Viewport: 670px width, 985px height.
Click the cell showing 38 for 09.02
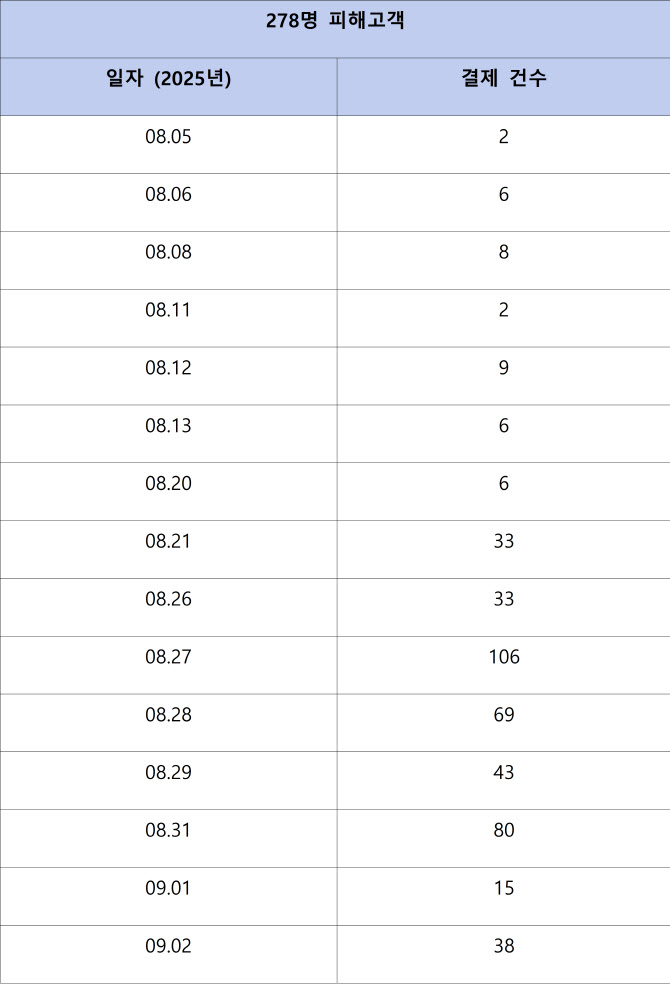click(x=503, y=946)
